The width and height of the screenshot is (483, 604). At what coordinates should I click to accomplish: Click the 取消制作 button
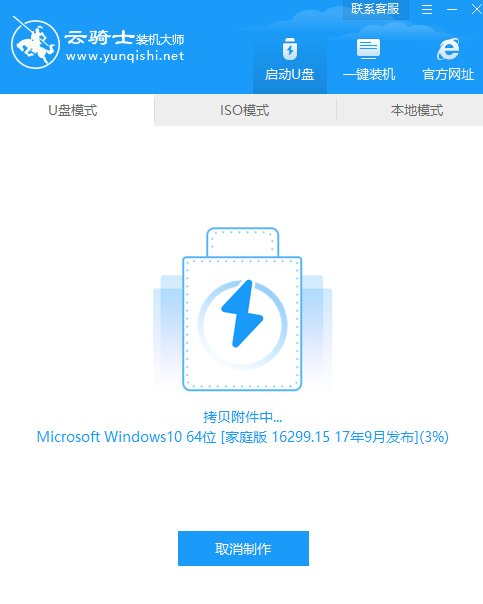pyautogui.click(x=243, y=549)
